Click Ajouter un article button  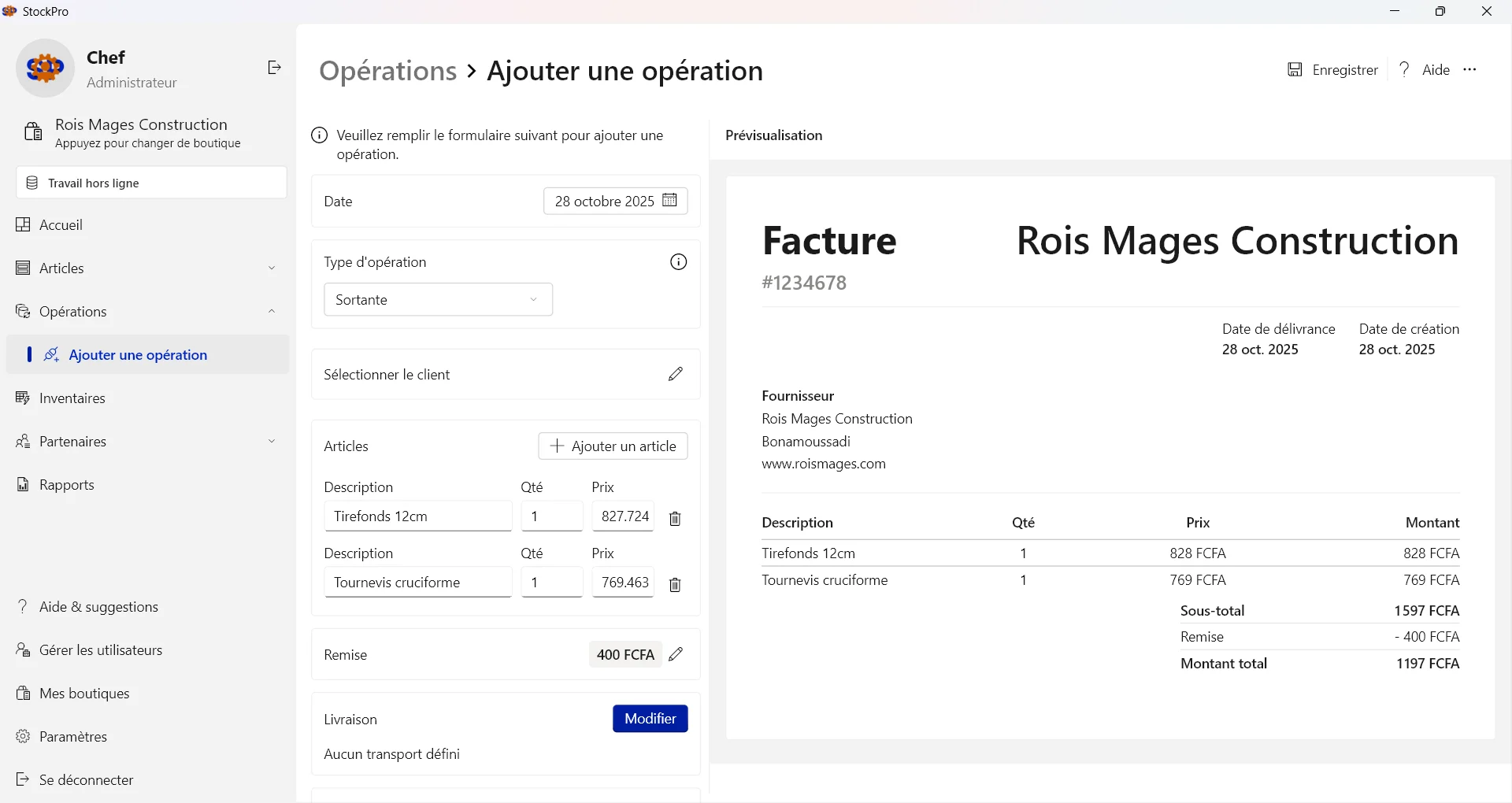point(613,446)
